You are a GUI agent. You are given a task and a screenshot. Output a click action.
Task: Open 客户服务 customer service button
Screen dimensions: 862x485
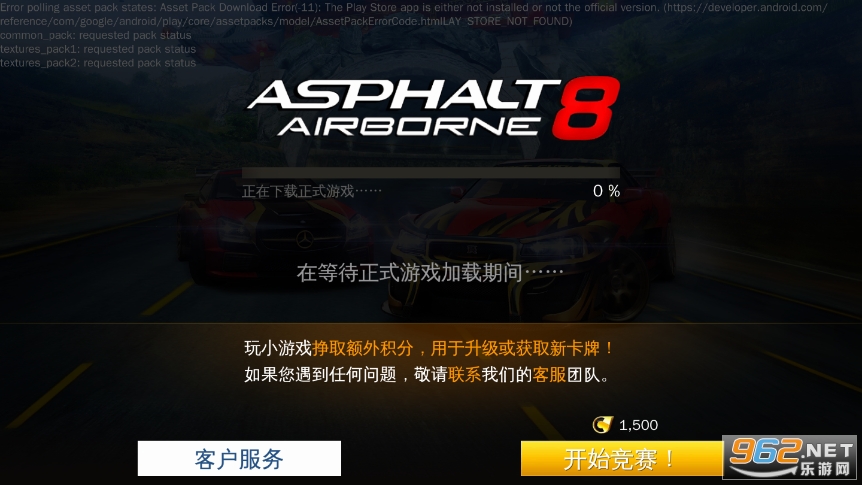[239, 458]
